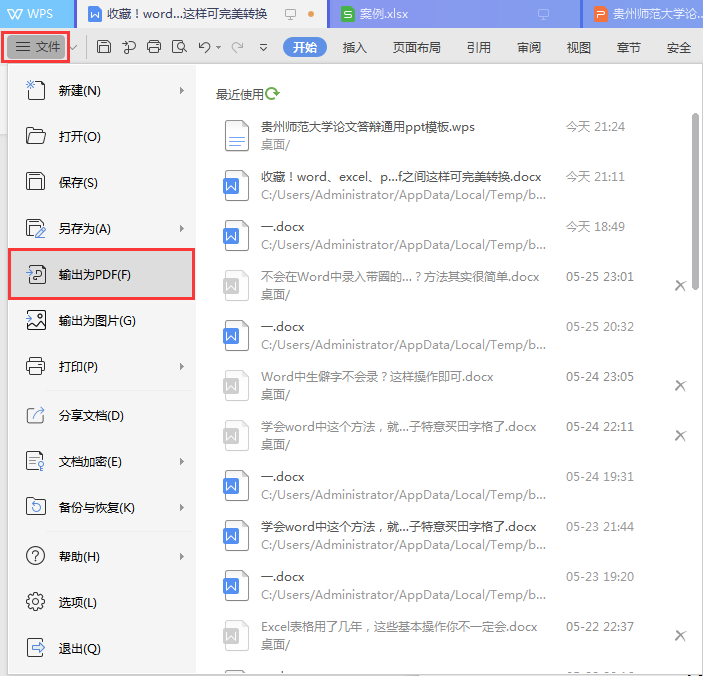Remove Word中生僻字不会录 entry with X

coord(680,386)
